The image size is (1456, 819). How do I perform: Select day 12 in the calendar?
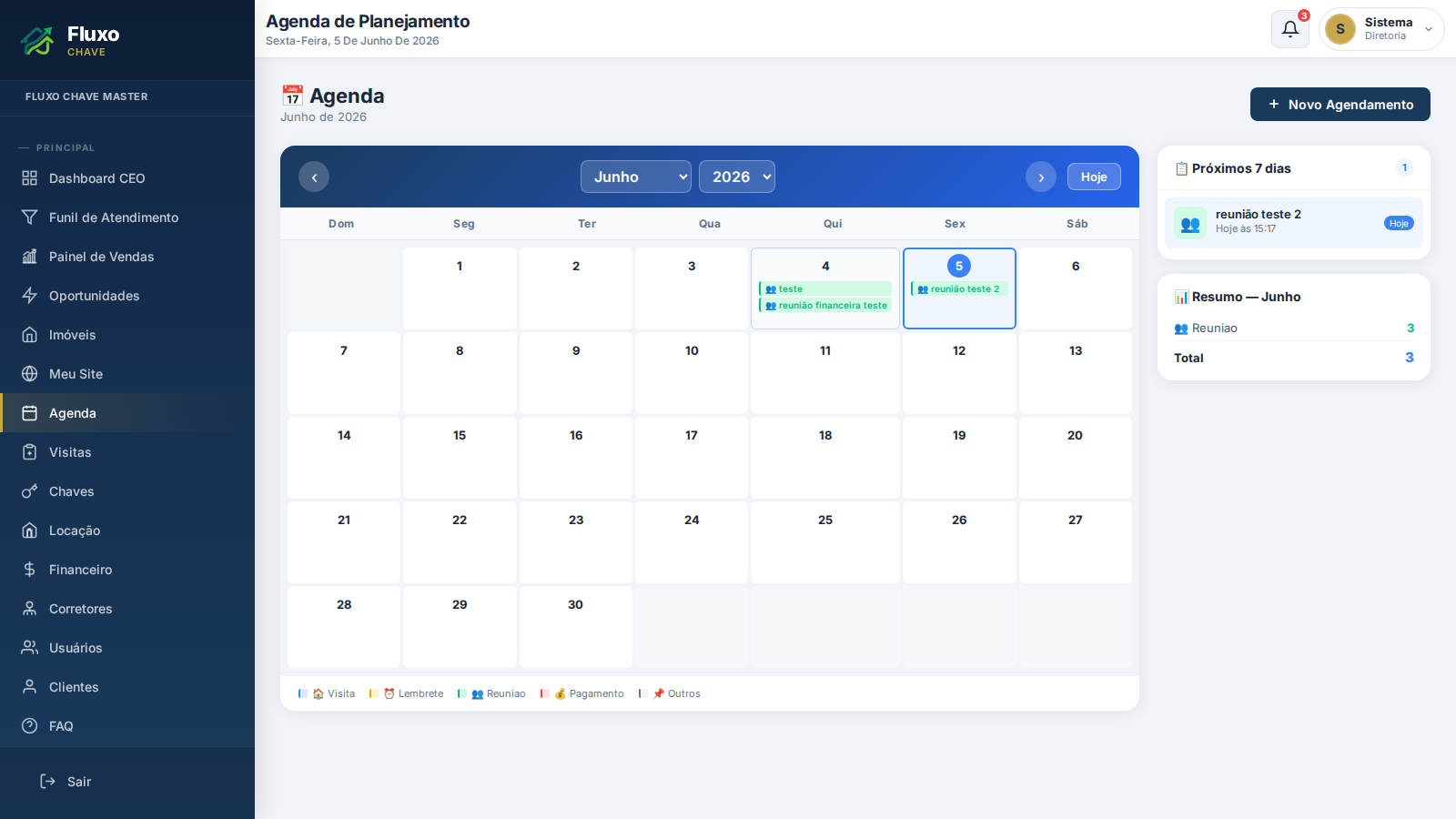coord(959,373)
